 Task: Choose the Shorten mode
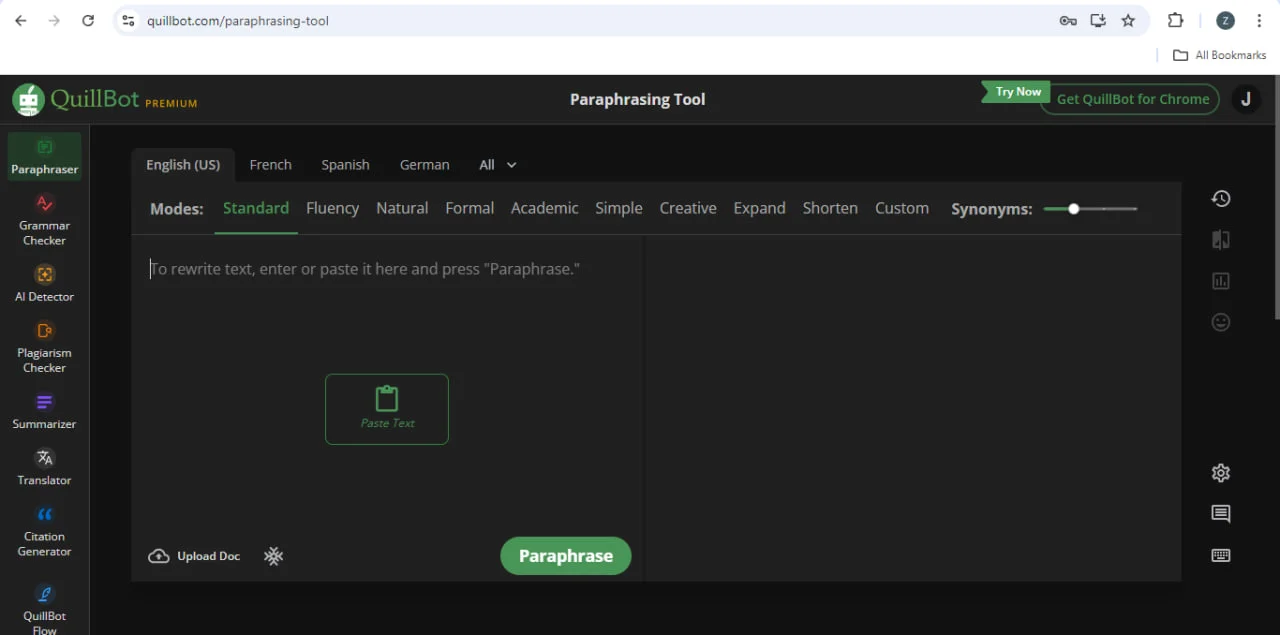pos(830,208)
